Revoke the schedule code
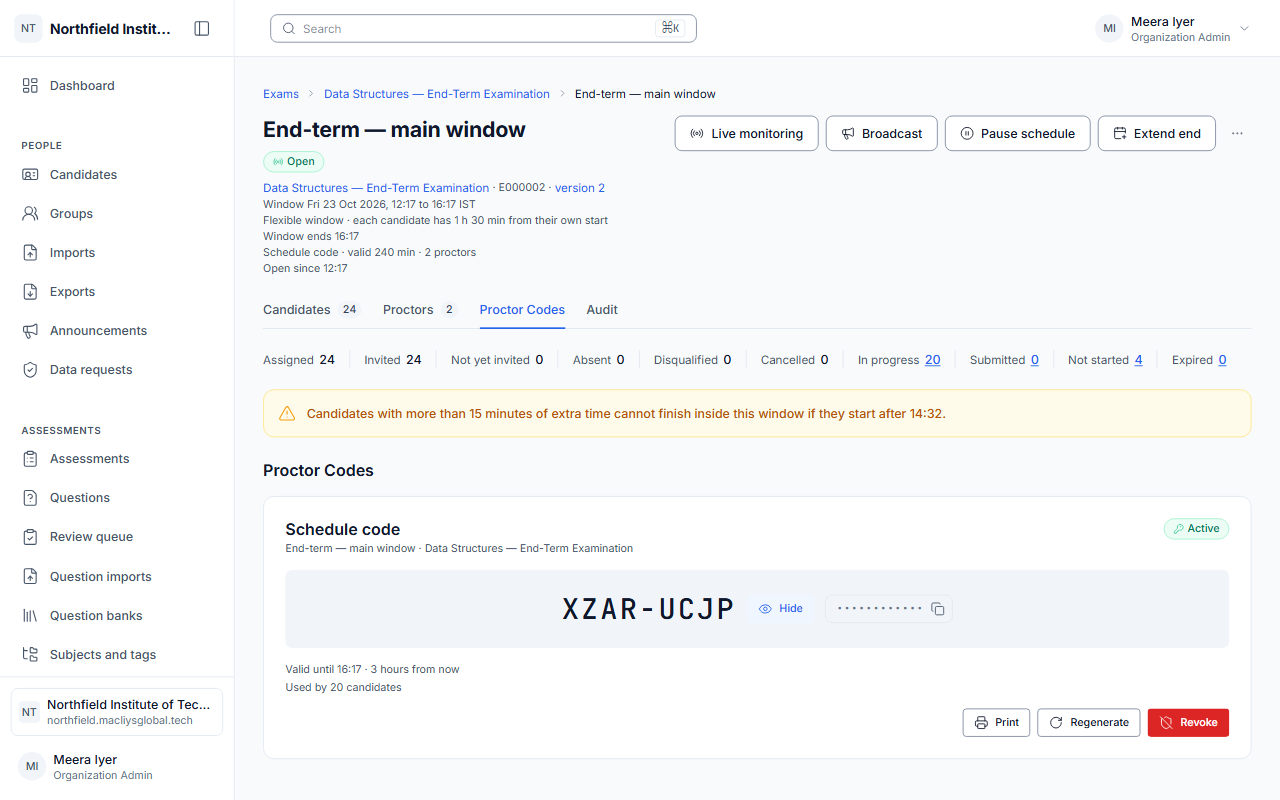The image size is (1280, 800). (1188, 723)
